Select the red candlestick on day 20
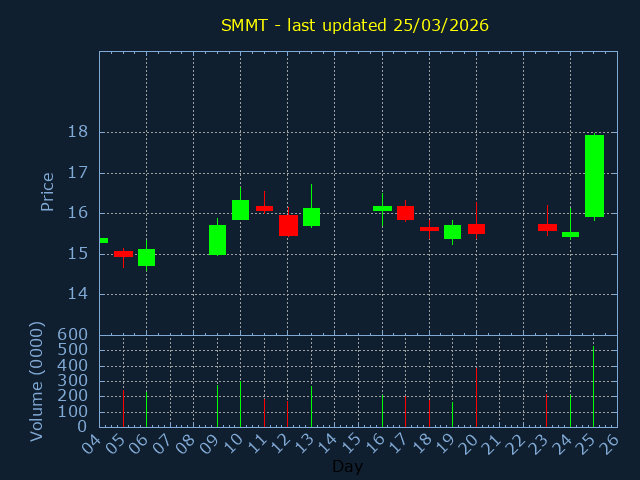The height and width of the screenshot is (480, 640). coord(476,229)
